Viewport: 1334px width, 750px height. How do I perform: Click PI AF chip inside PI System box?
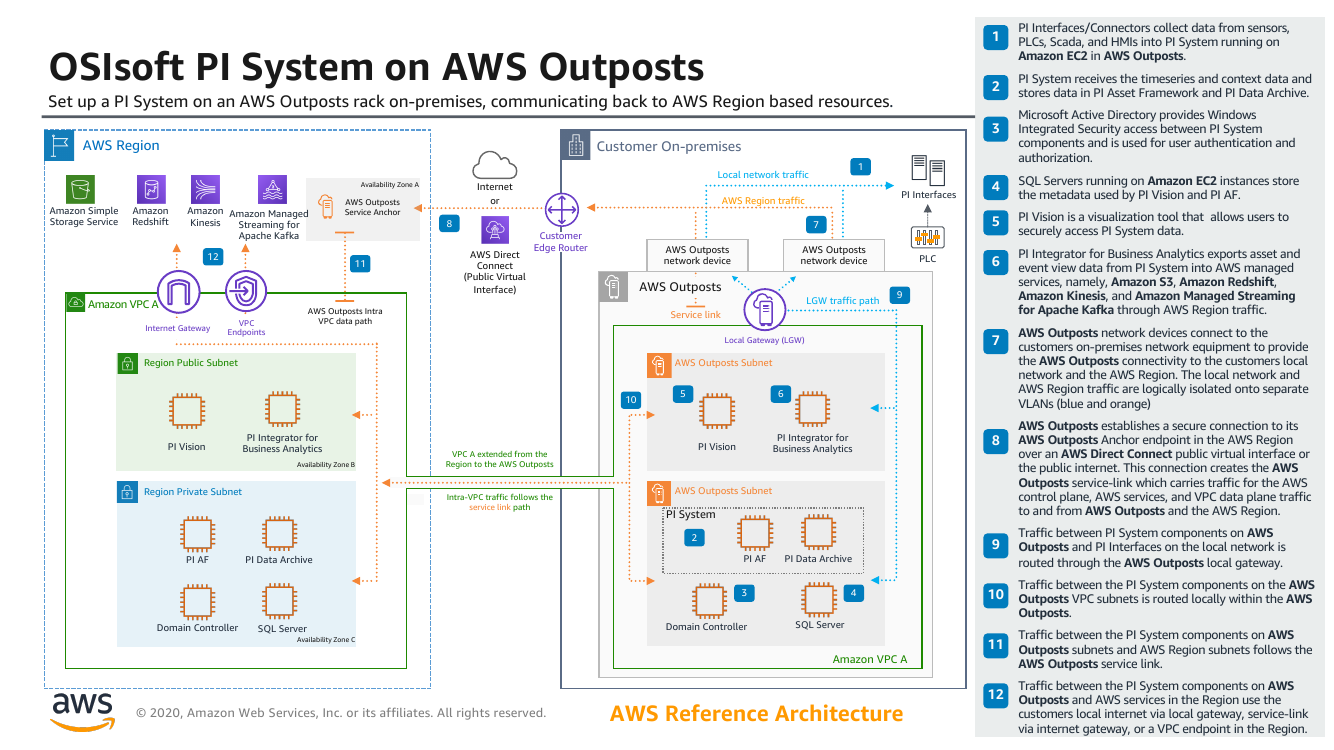754,534
